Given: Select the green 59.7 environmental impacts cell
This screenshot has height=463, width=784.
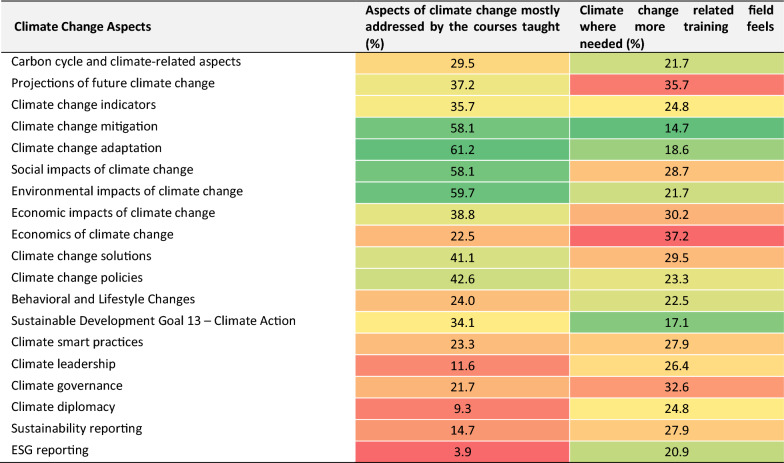Looking at the screenshot, I should tap(462, 191).
